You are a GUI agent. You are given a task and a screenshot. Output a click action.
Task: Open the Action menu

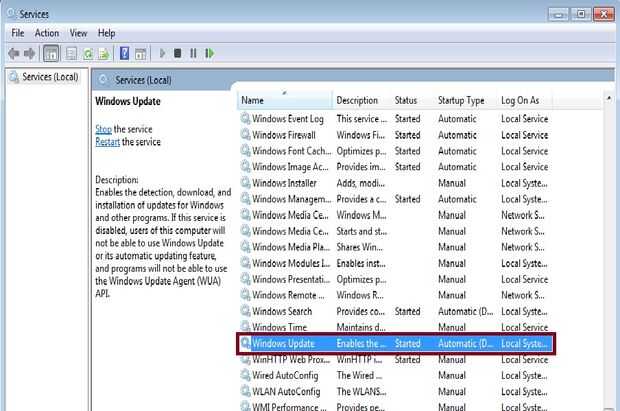[47, 33]
